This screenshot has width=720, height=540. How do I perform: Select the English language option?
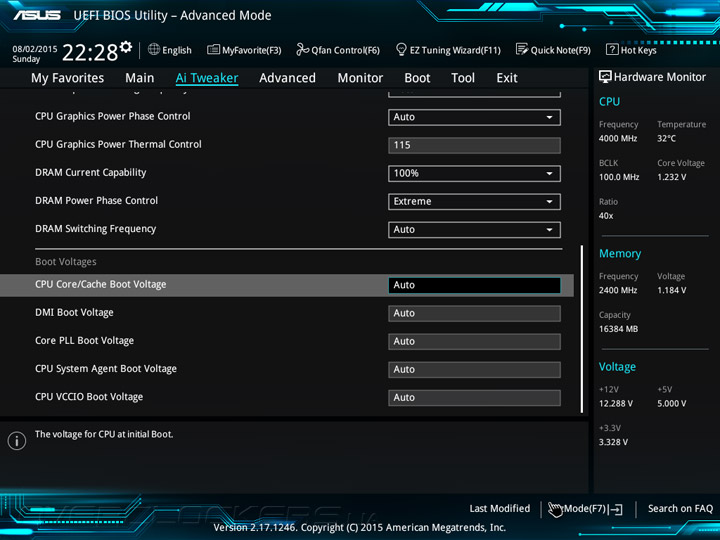coord(177,50)
